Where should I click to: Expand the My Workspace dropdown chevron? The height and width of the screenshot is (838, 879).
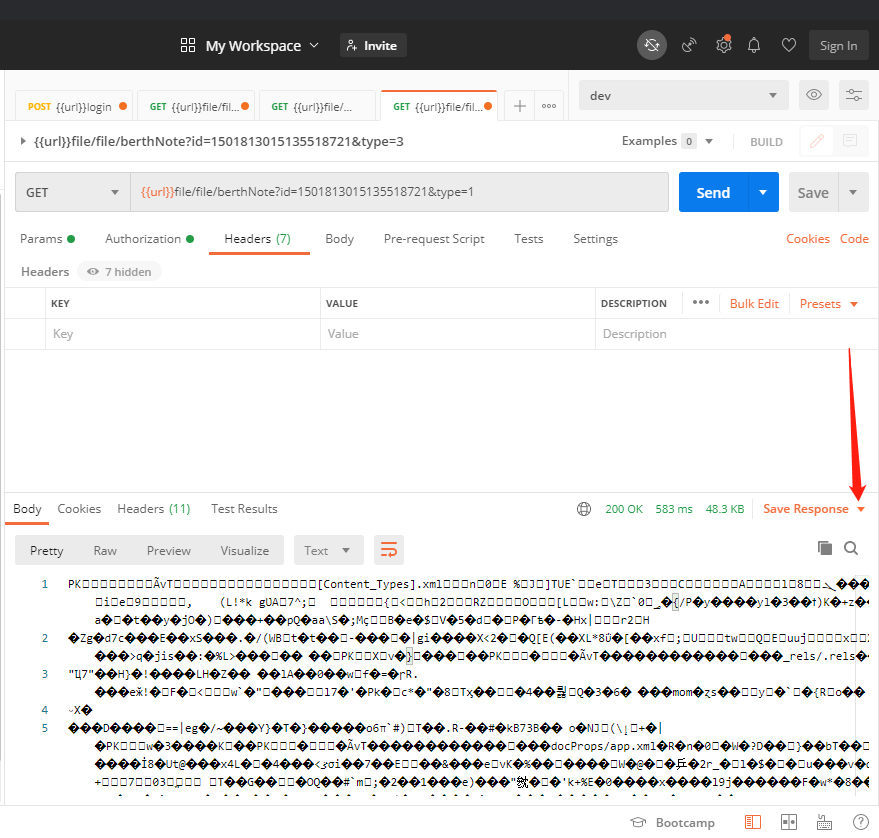click(x=314, y=45)
